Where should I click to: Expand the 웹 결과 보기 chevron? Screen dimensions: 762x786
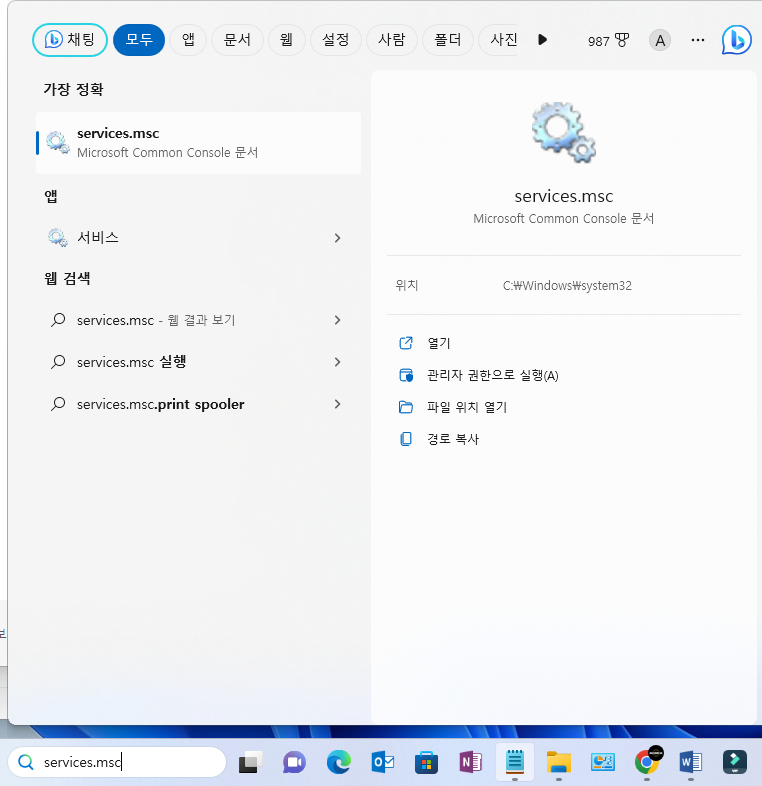tap(337, 320)
